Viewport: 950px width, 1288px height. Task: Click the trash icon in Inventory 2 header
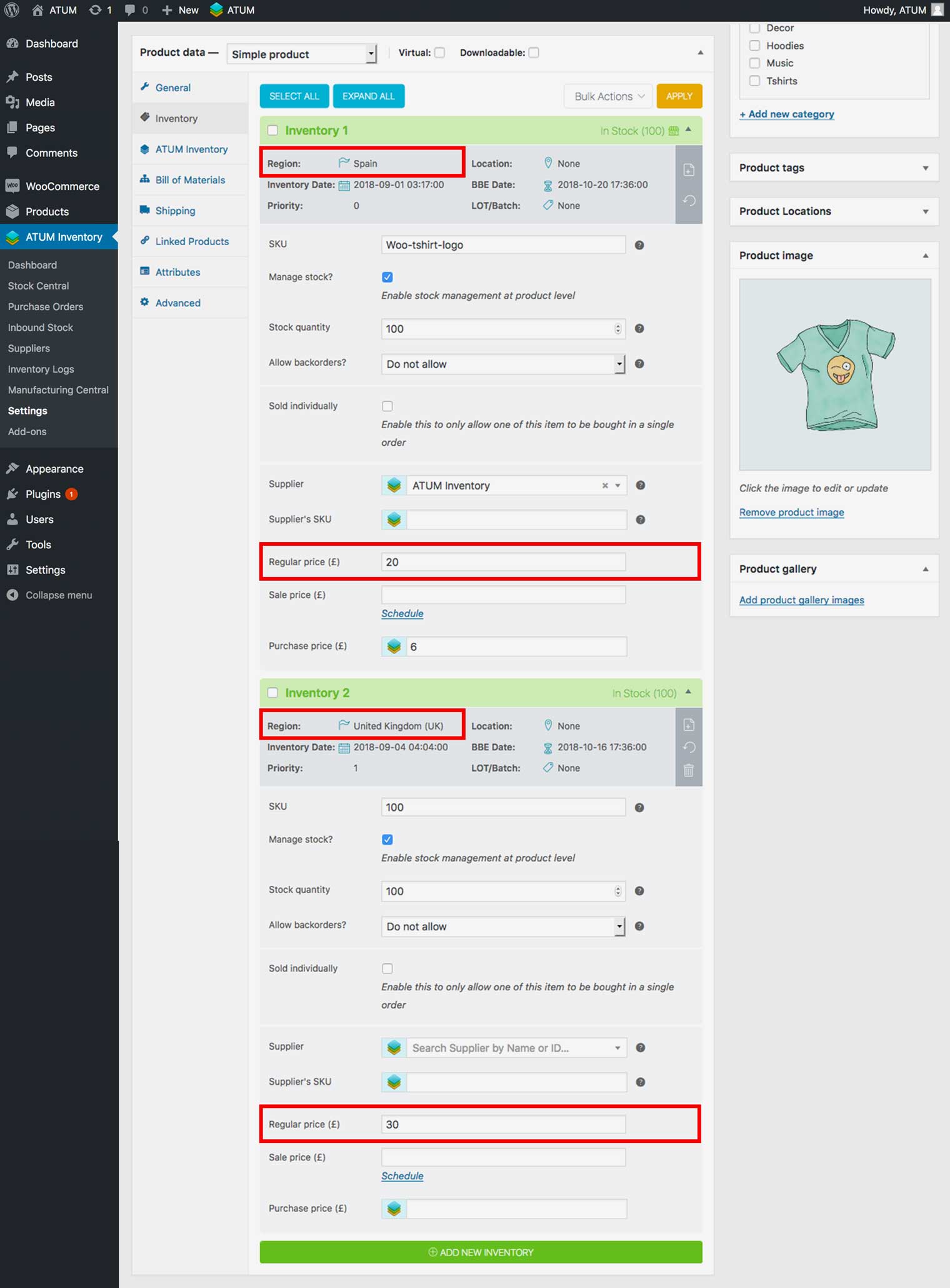click(x=688, y=770)
